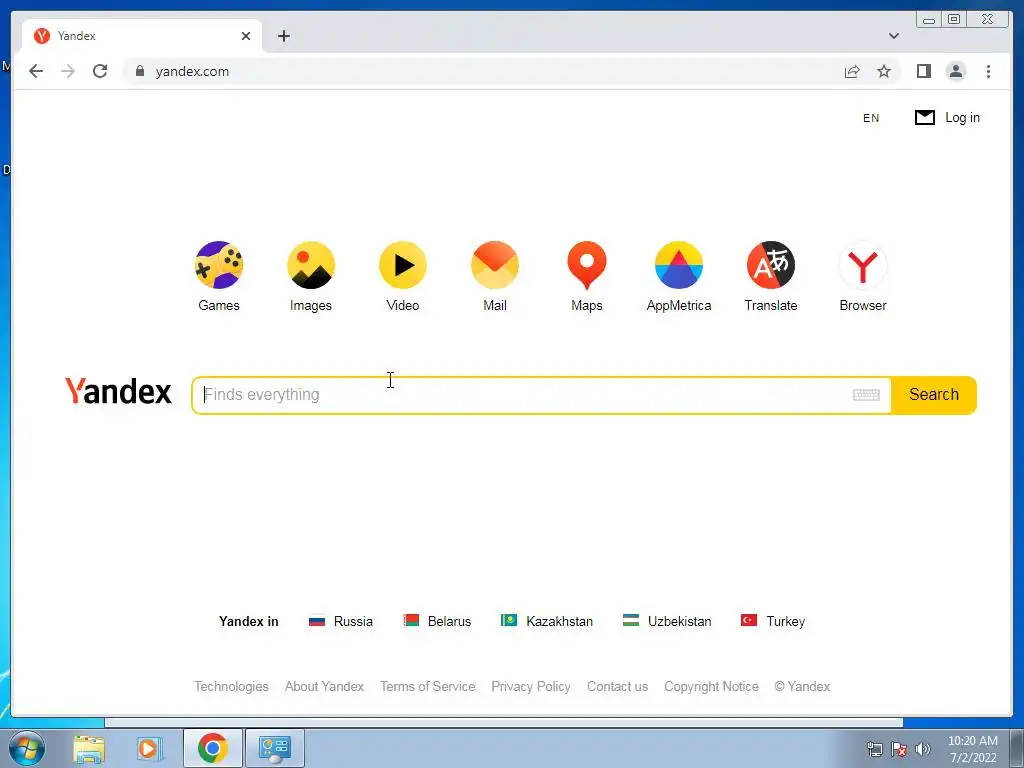Close the Yandex tab
Screen dimensions: 1024x768
pos(246,36)
